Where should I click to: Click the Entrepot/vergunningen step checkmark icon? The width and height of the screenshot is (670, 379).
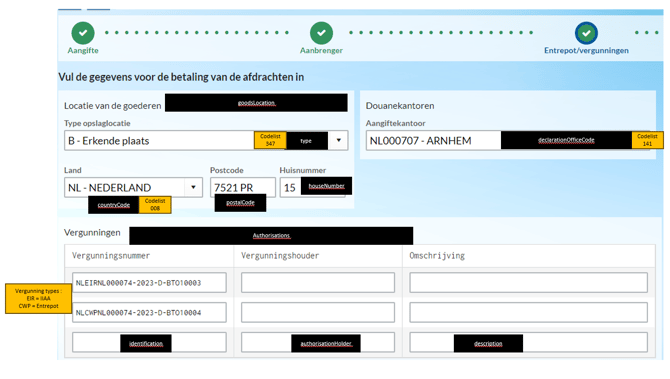[x=586, y=33]
